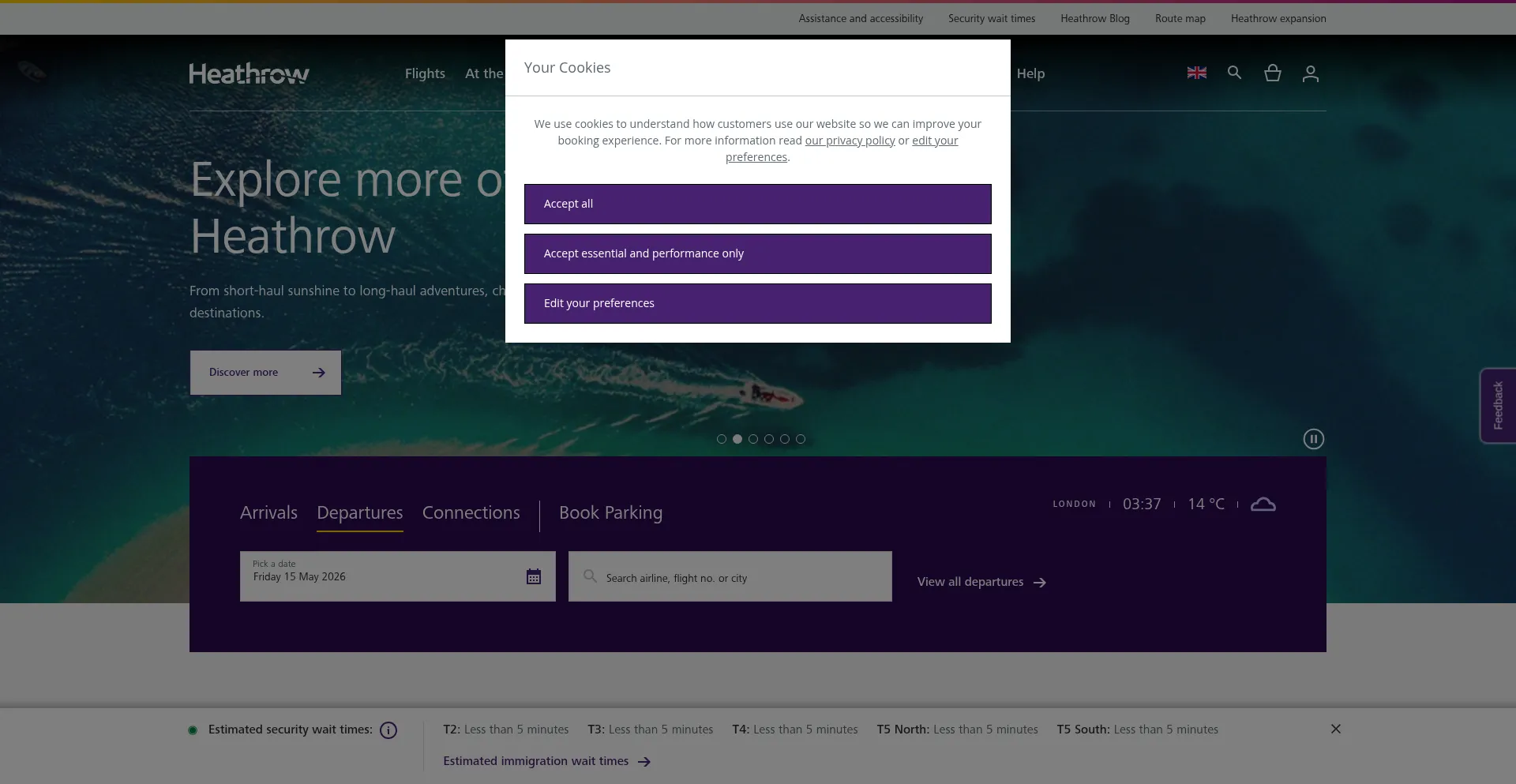1516x784 pixels.
Task: Click the T2: Less than 5 minutes text
Action: [x=506, y=730]
